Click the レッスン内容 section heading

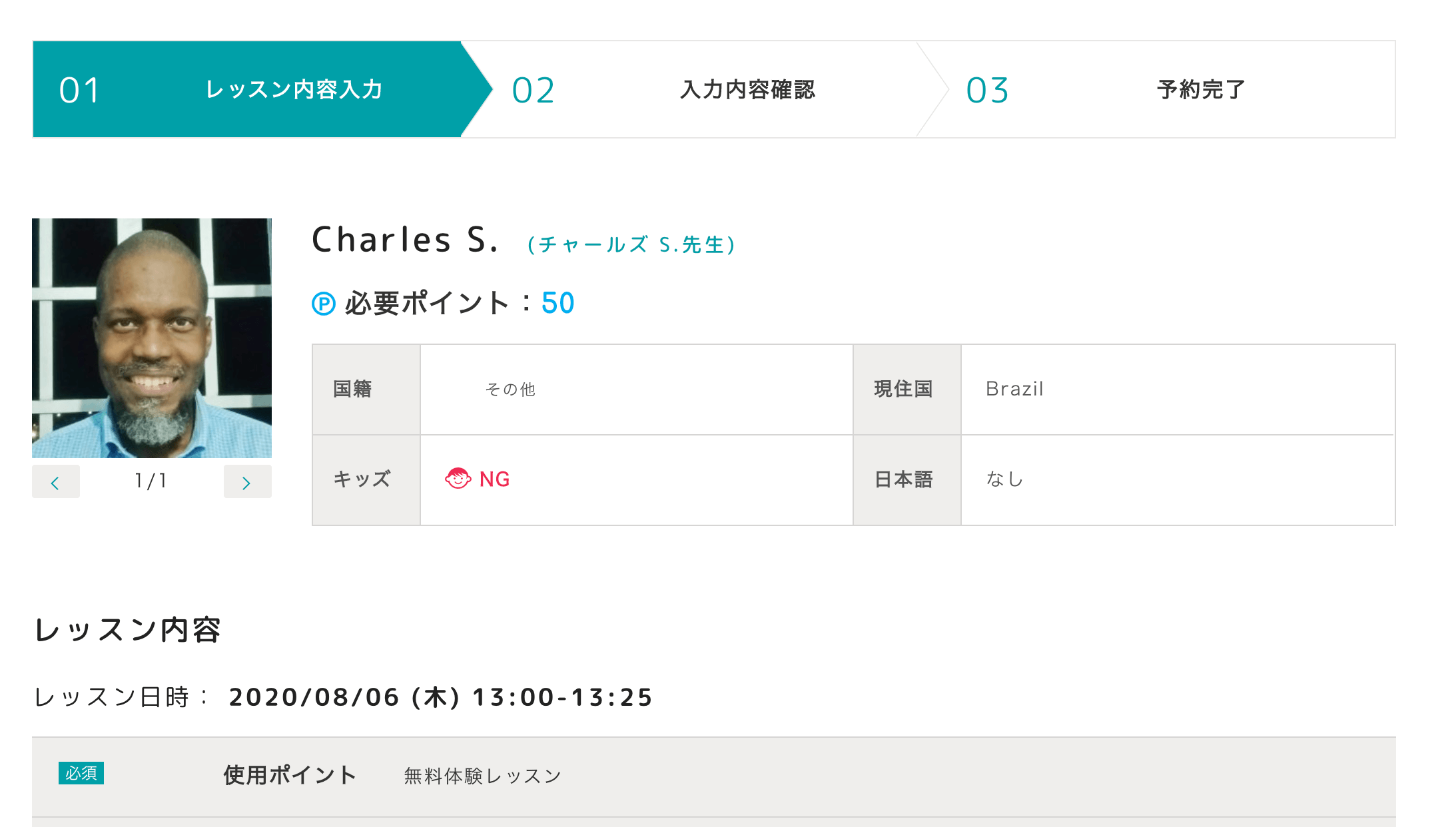point(127,630)
